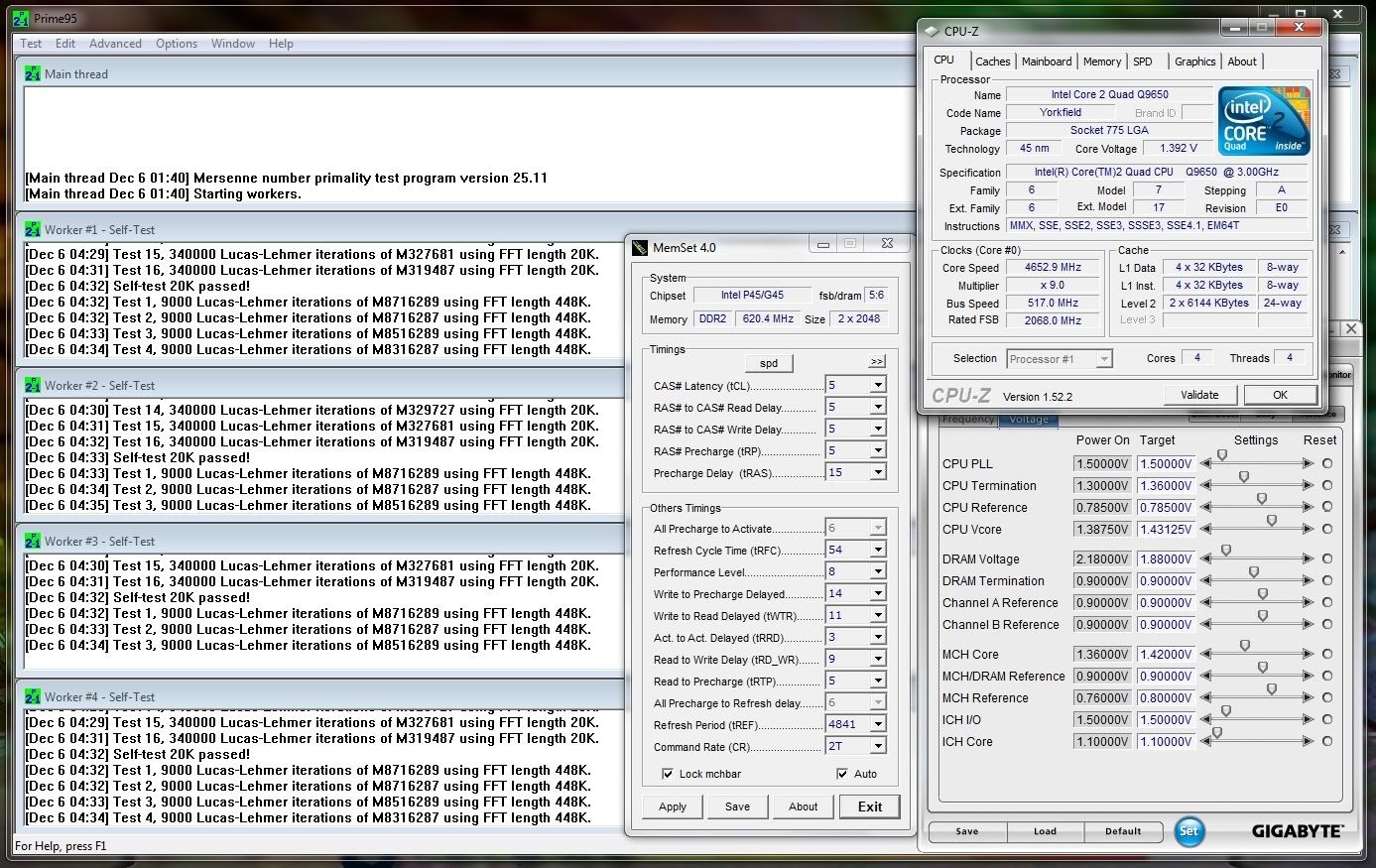Click the MemSet Apply button
The height and width of the screenshot is (868, 1376).
point(673,806)
